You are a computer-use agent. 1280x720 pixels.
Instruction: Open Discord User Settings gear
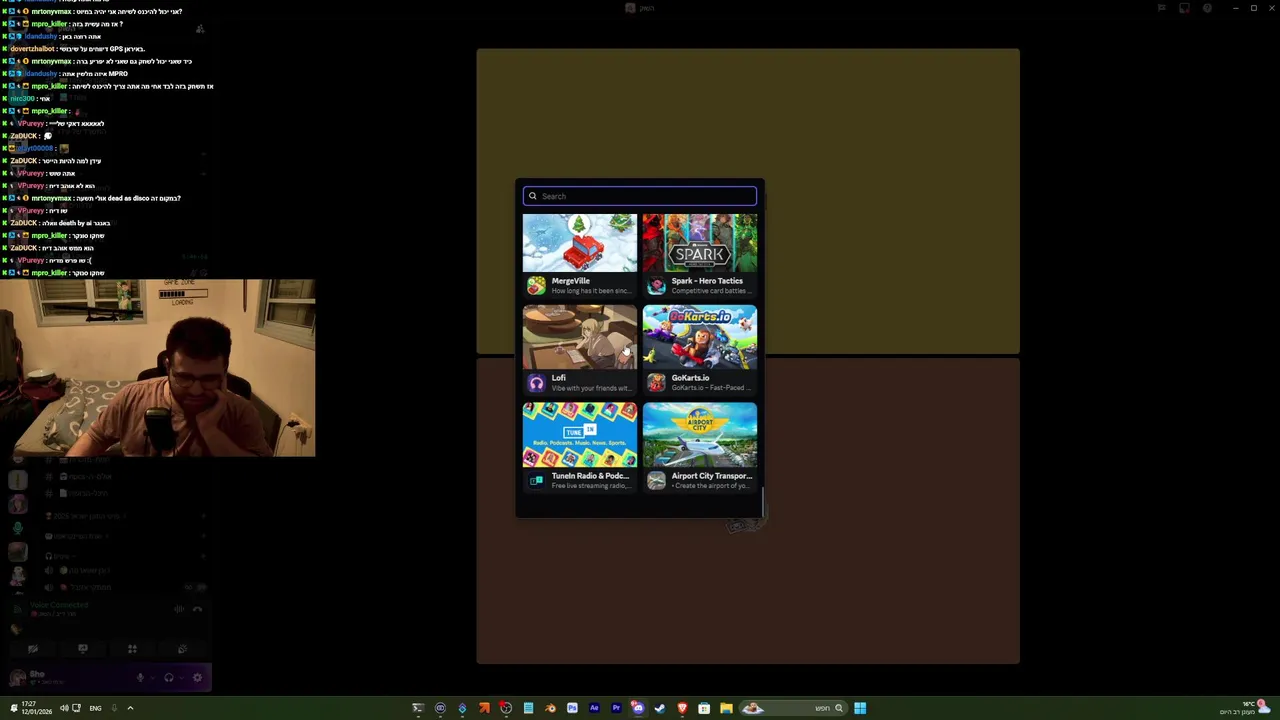pyautogui.click(x=197, y=678)
